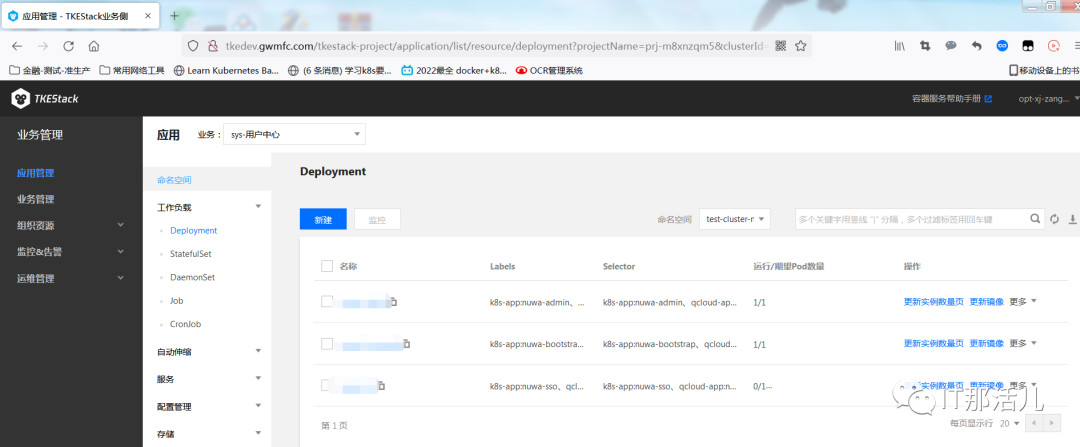Open 移动设备上的书签 mobile bookmarks
This screenshot has width=1080, height=447.
(1044, 70)
